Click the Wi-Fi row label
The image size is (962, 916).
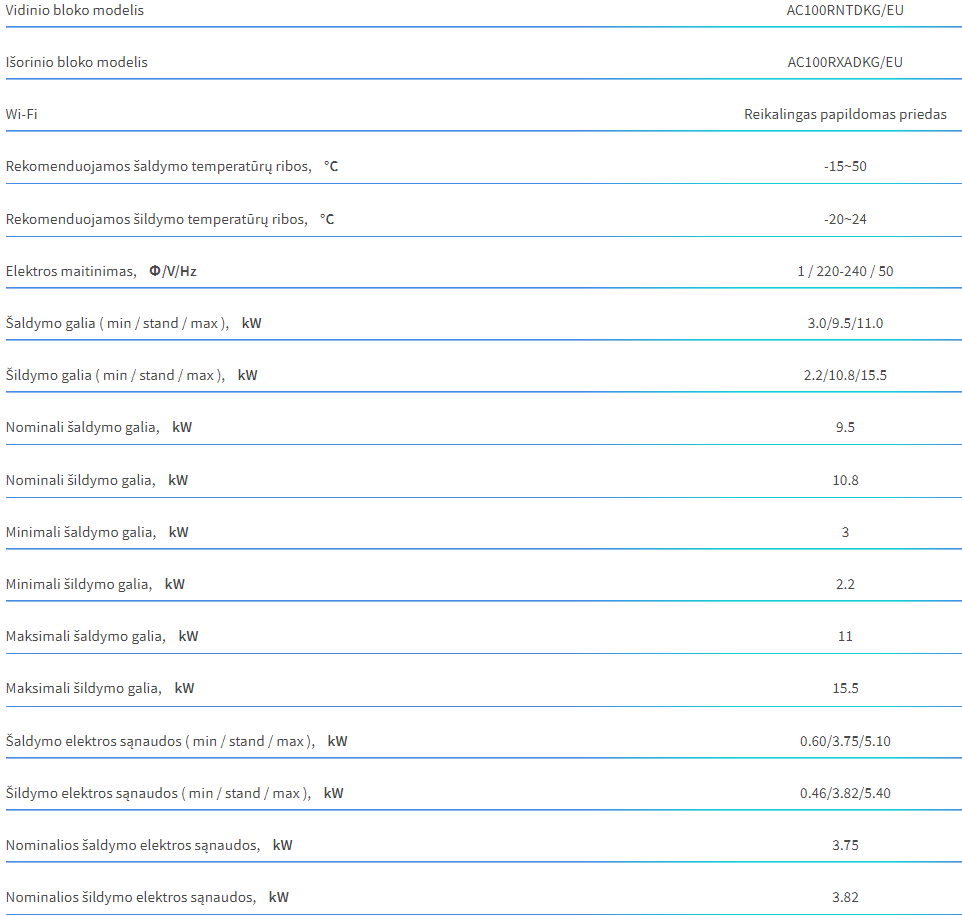click(21, 114)
